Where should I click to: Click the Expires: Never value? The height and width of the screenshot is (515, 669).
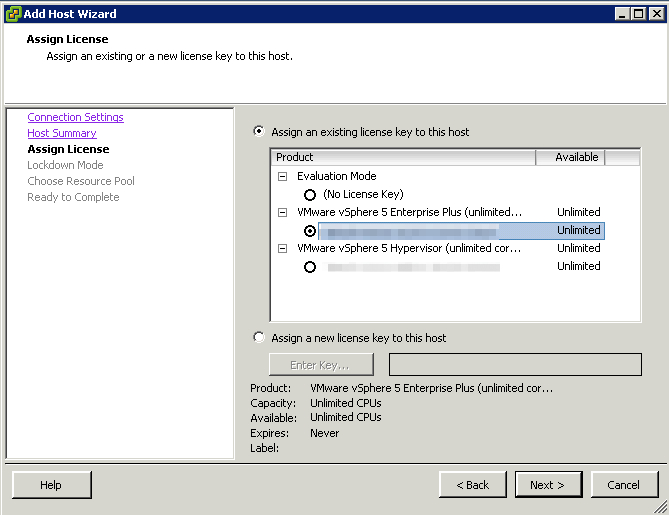click(x=324, y=433)
